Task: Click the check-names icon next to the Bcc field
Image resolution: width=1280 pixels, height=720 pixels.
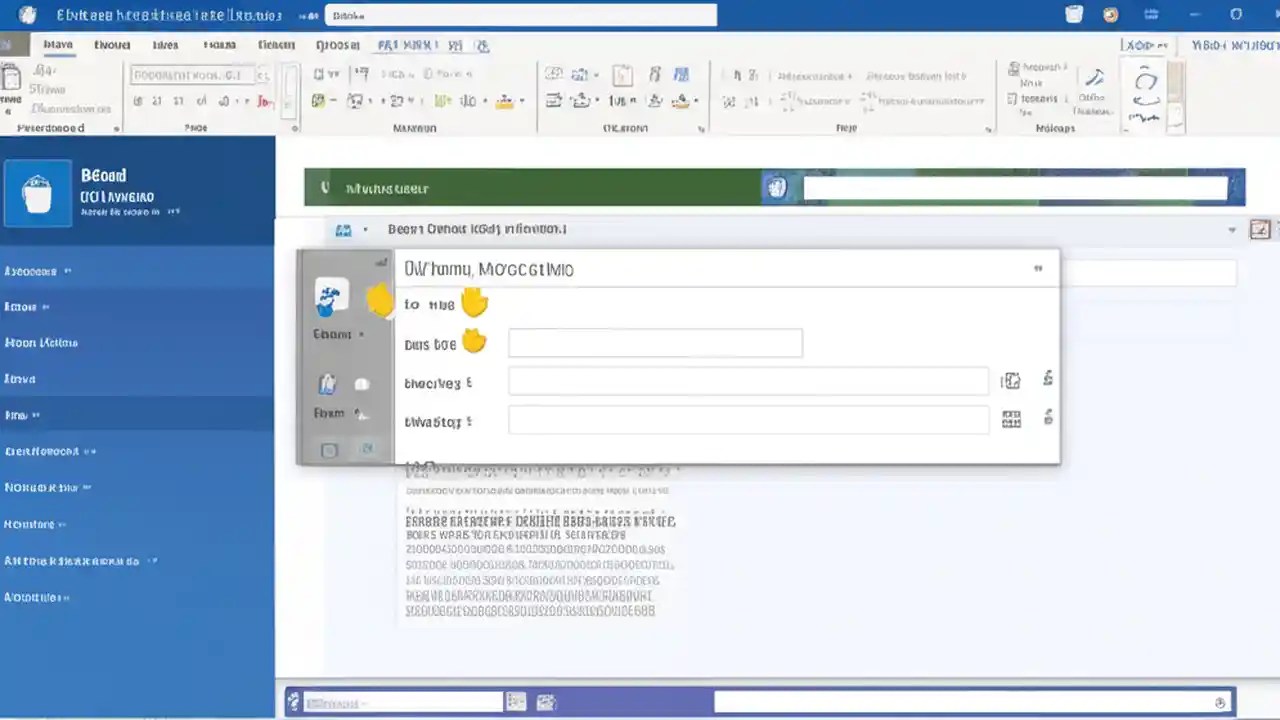Action: pos(1048,418)
